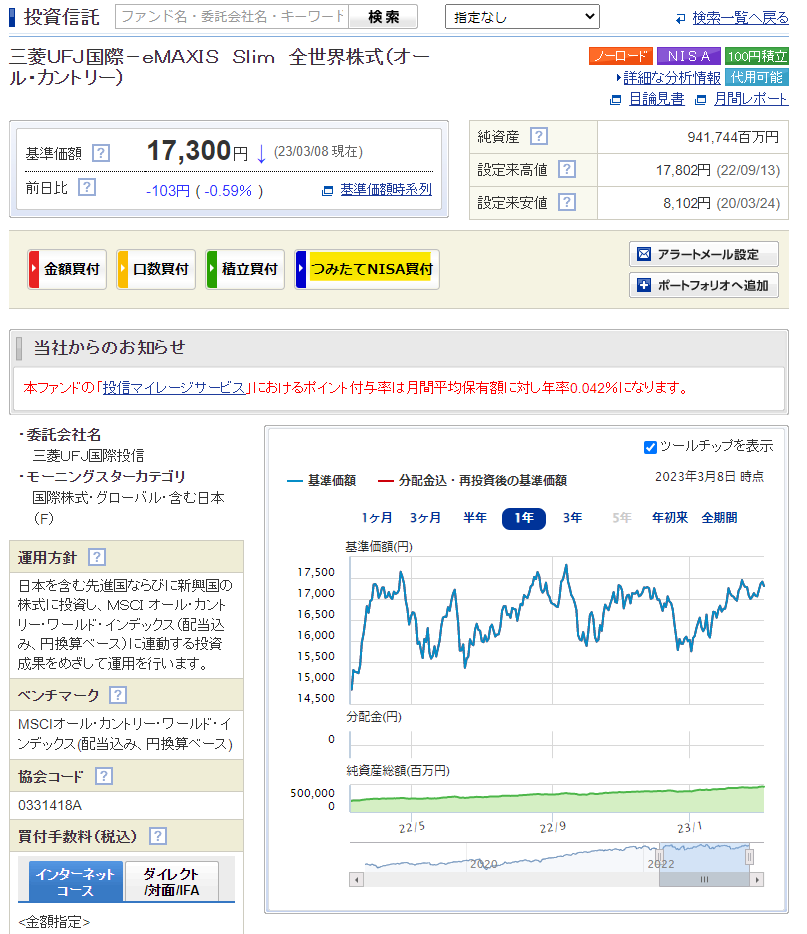
Task: Click the 口数買付 button
Action: (156, 269)
